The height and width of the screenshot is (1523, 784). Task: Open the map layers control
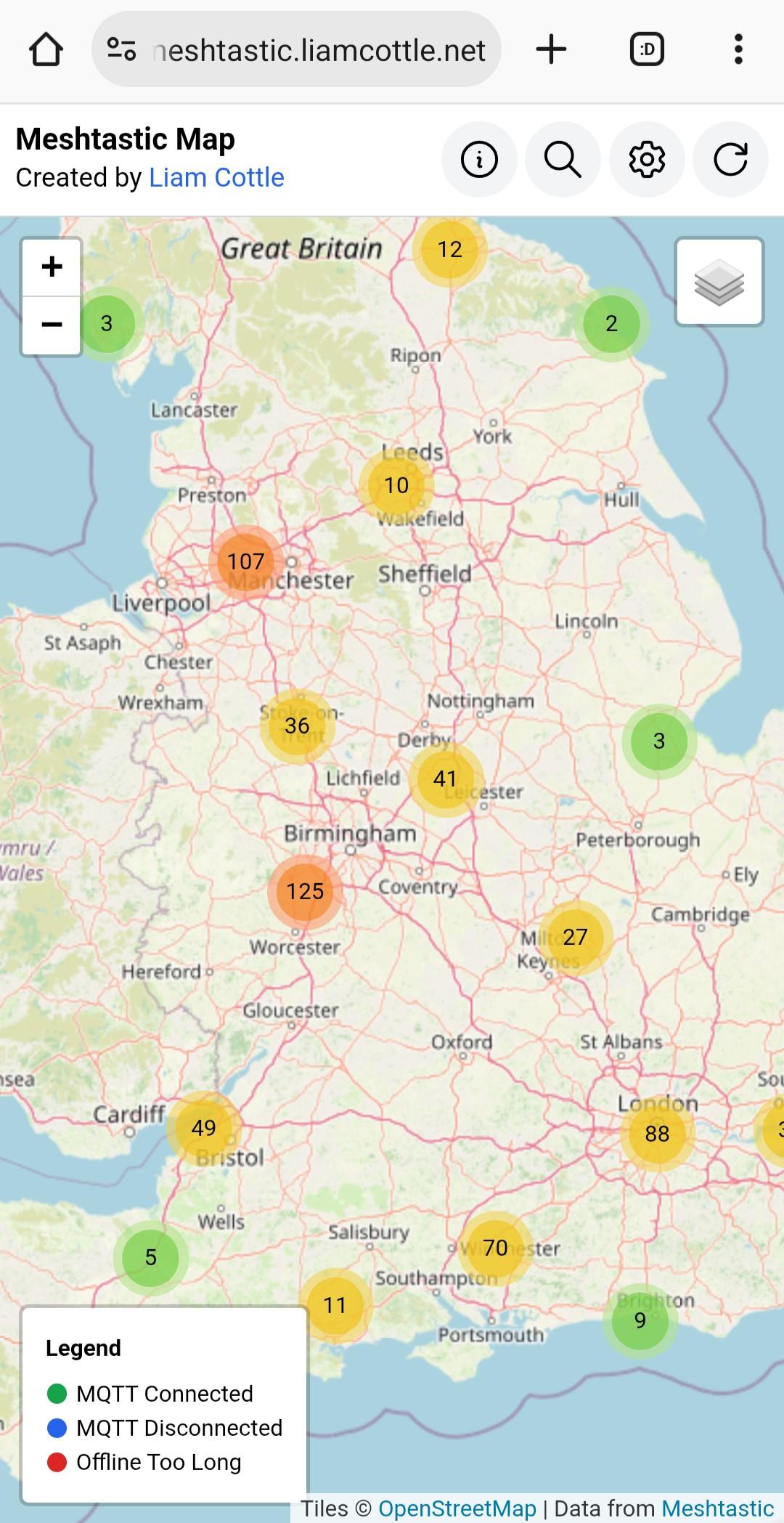click(719, 282)
